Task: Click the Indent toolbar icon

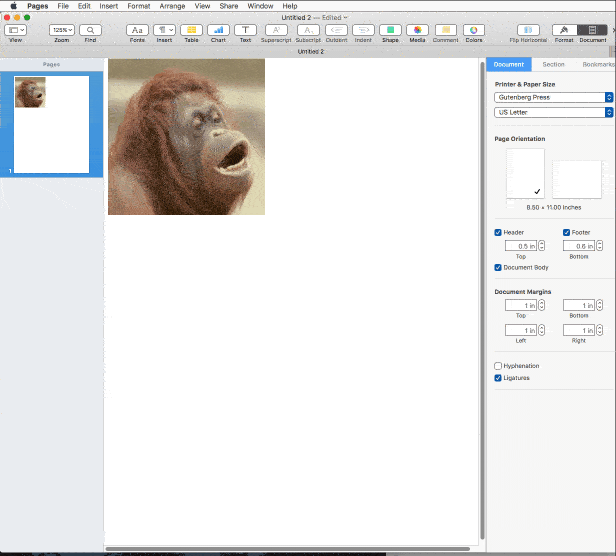Action: coord(363,30)
